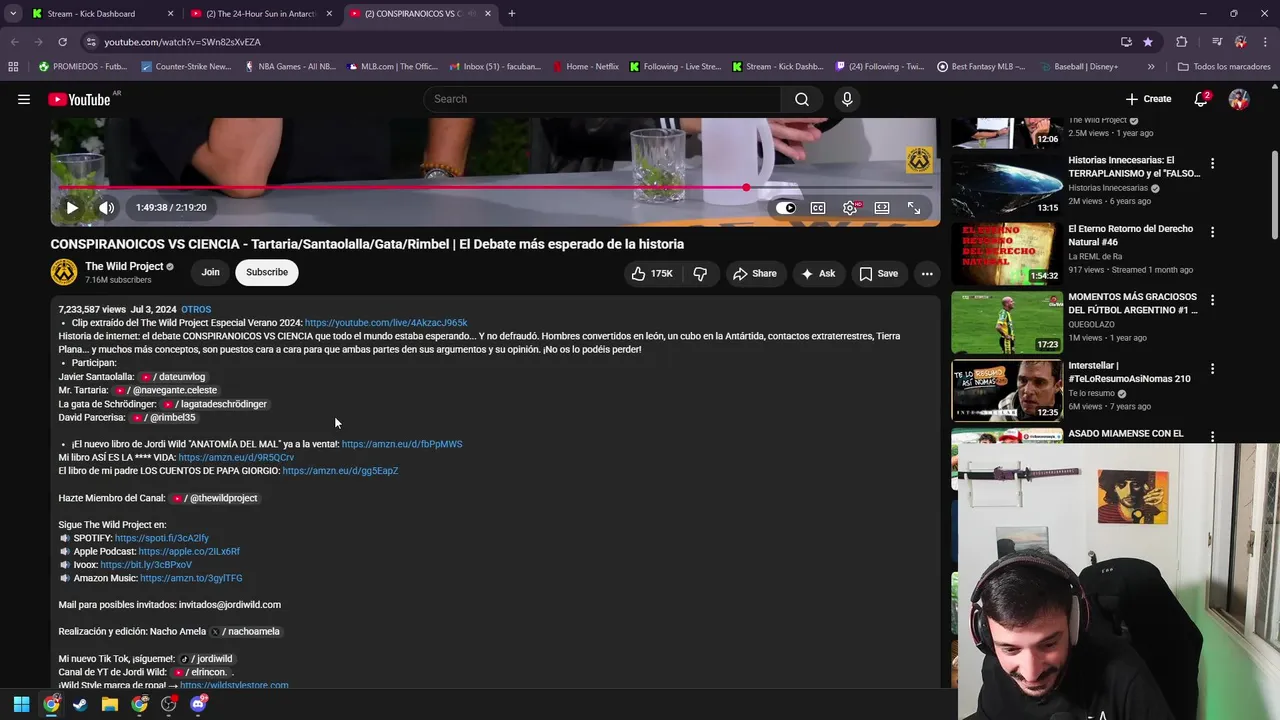
Task: Save video to playlist
Action: pyautogui.click(x=878, y=273)
